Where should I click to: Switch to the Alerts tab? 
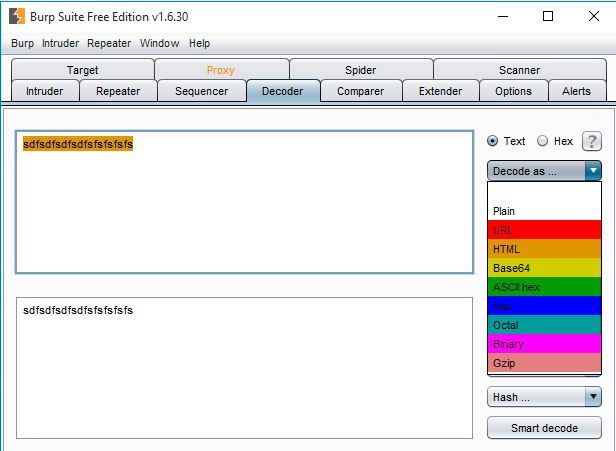coord(576,91)
